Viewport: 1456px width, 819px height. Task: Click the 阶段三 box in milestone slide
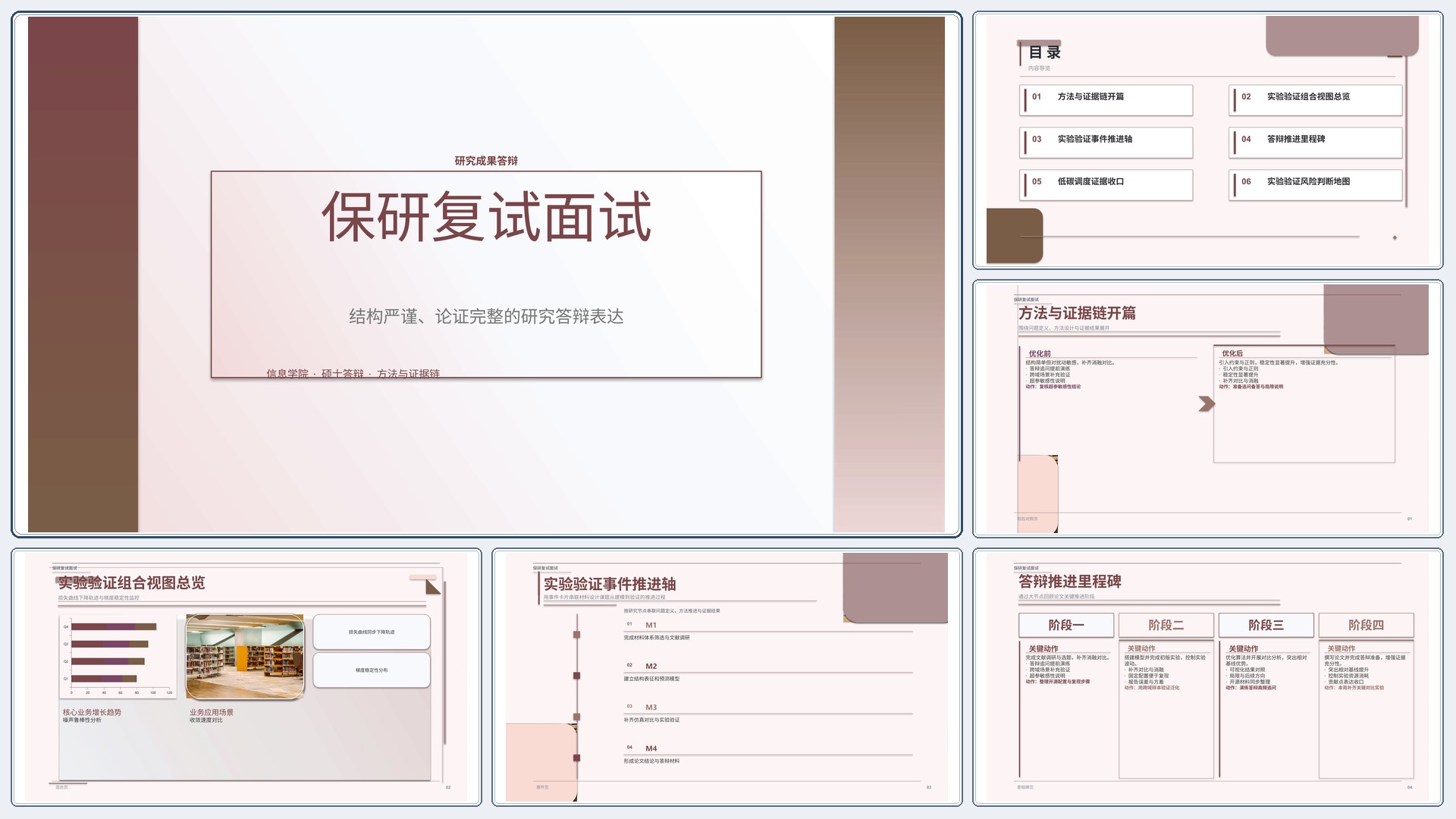click(1266, 625)
